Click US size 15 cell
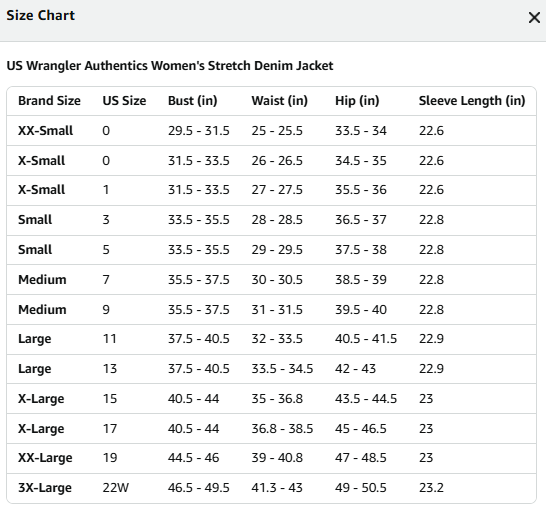 point(109,399)
